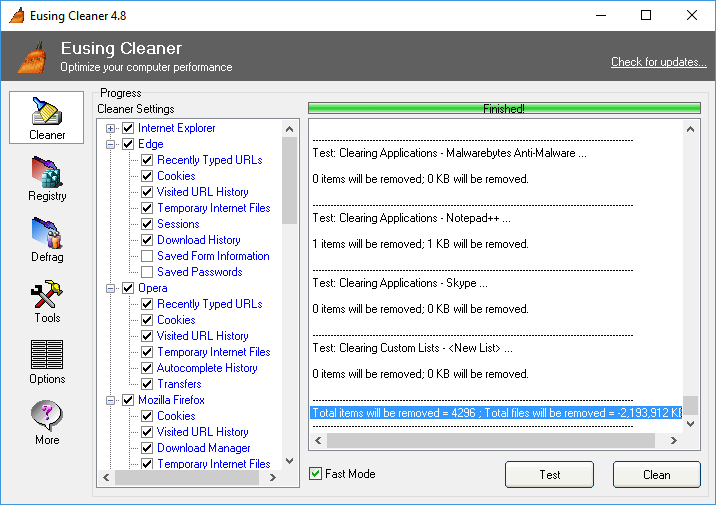Open the Defrag section icon

(47, 240)
